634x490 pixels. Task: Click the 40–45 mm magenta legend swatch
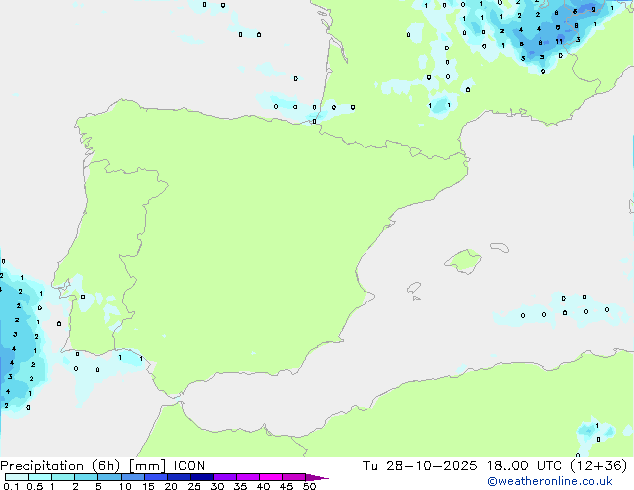[x=271, y=477]
